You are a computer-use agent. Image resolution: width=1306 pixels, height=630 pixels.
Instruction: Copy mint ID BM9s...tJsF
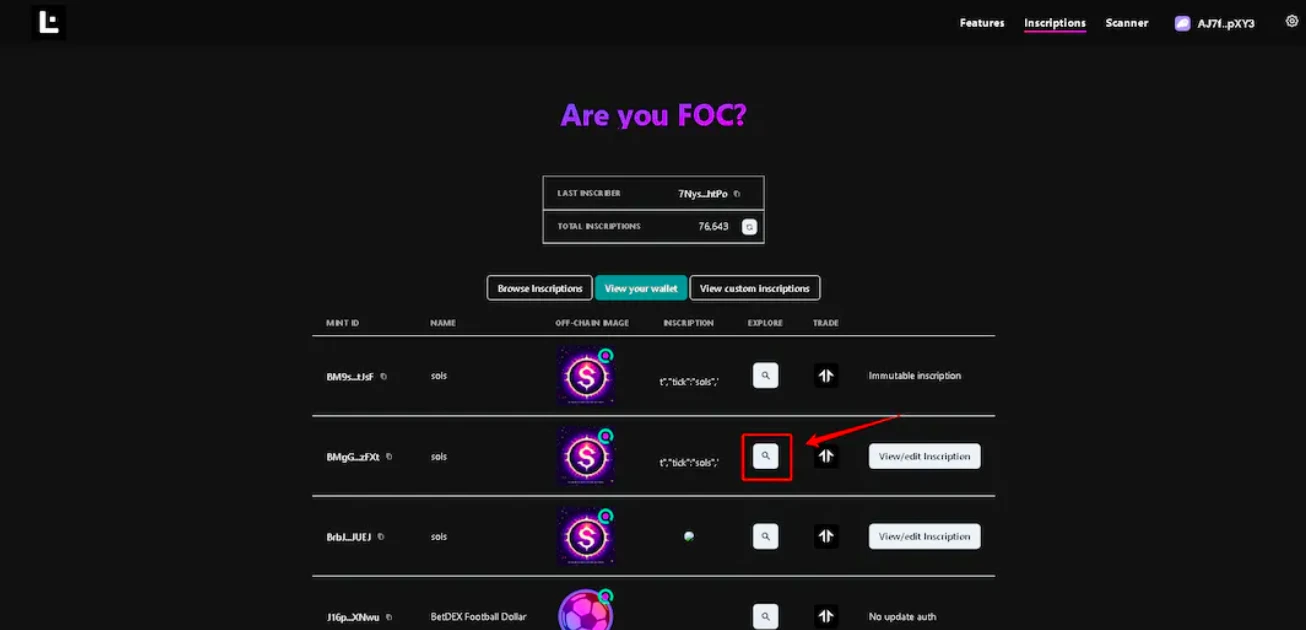(x=383, y=377)
